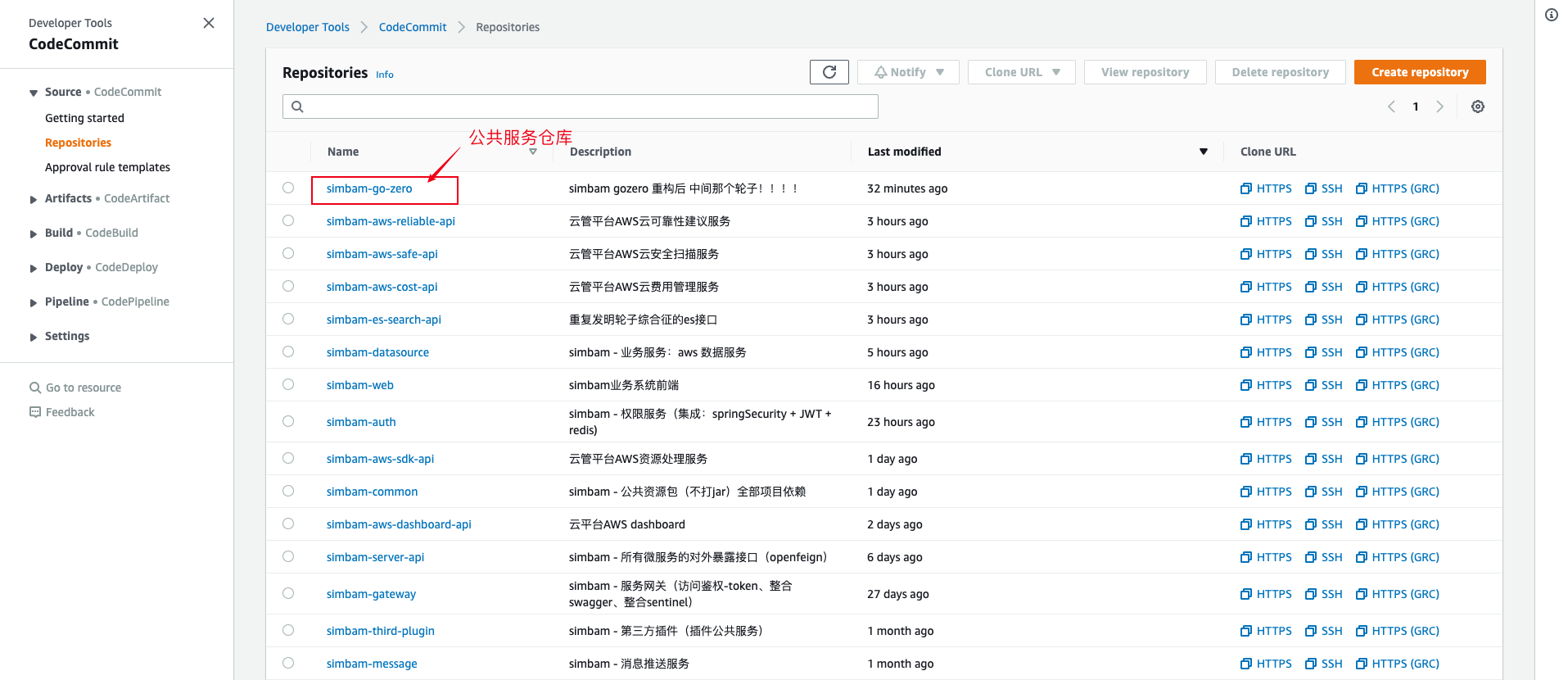Screen dimensions: 1568x680
Task: Expand the Settings section in sidebar
Action: click(x=34, y=337)
